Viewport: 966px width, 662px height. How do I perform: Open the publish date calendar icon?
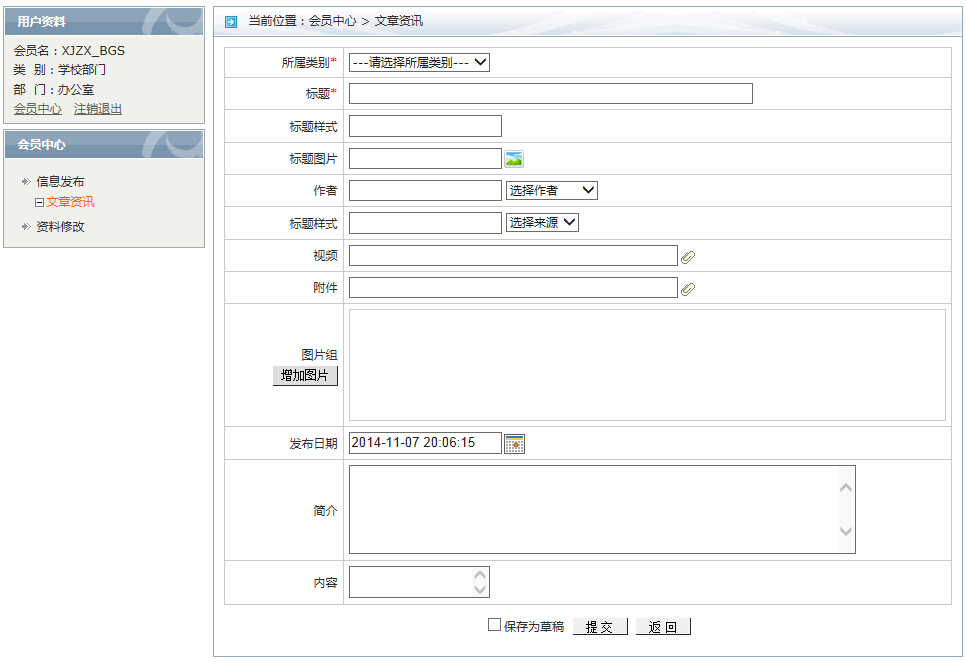click(514, 443)
